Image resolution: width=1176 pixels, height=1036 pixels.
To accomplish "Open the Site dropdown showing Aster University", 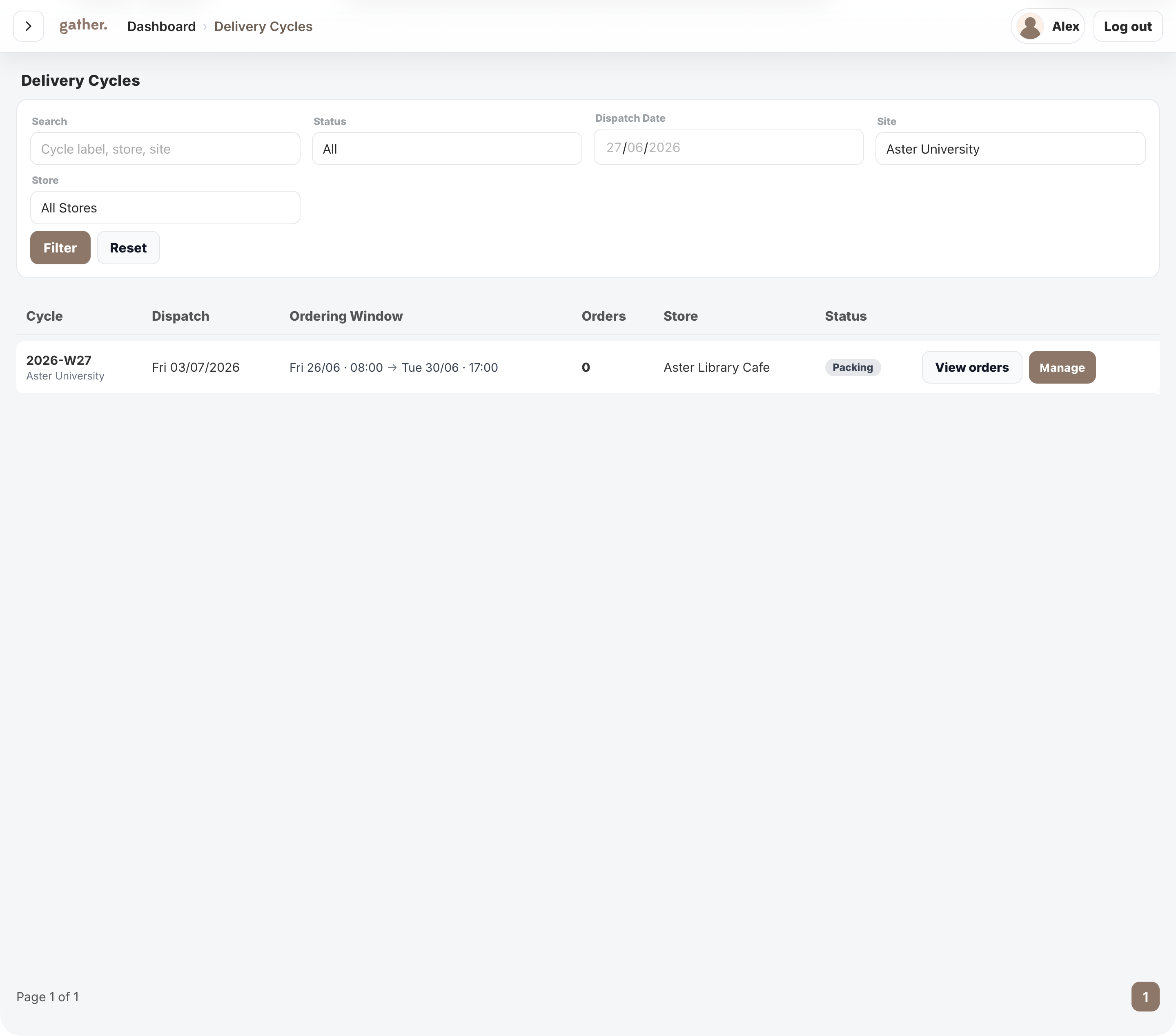I will (x=1010, y=149).
